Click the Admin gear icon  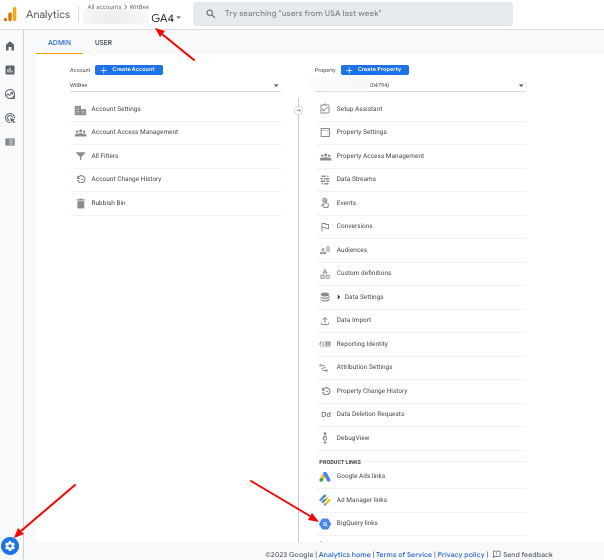[10, 546]
